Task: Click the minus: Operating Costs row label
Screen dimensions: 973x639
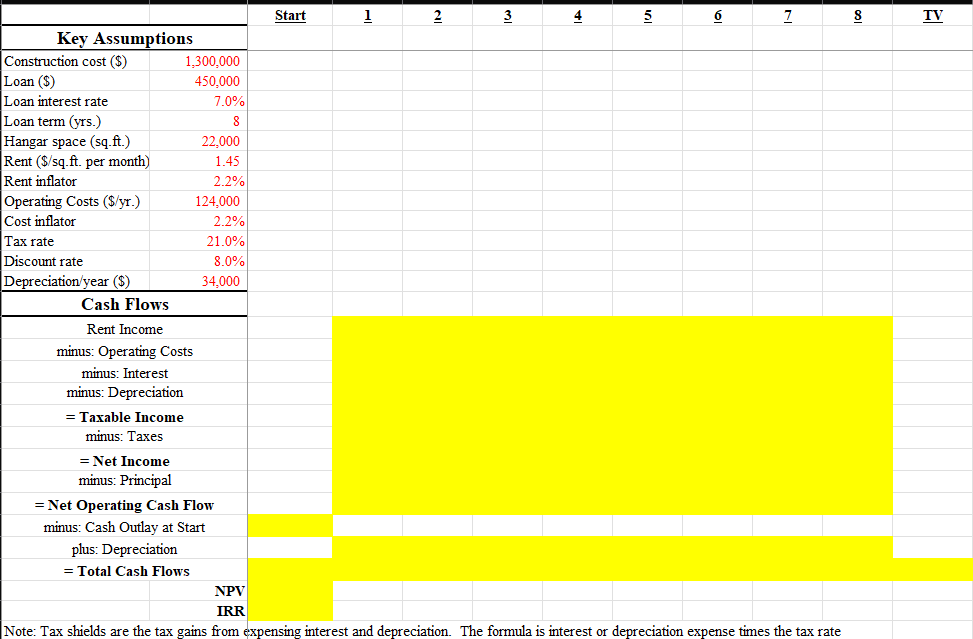Action: 125,351
